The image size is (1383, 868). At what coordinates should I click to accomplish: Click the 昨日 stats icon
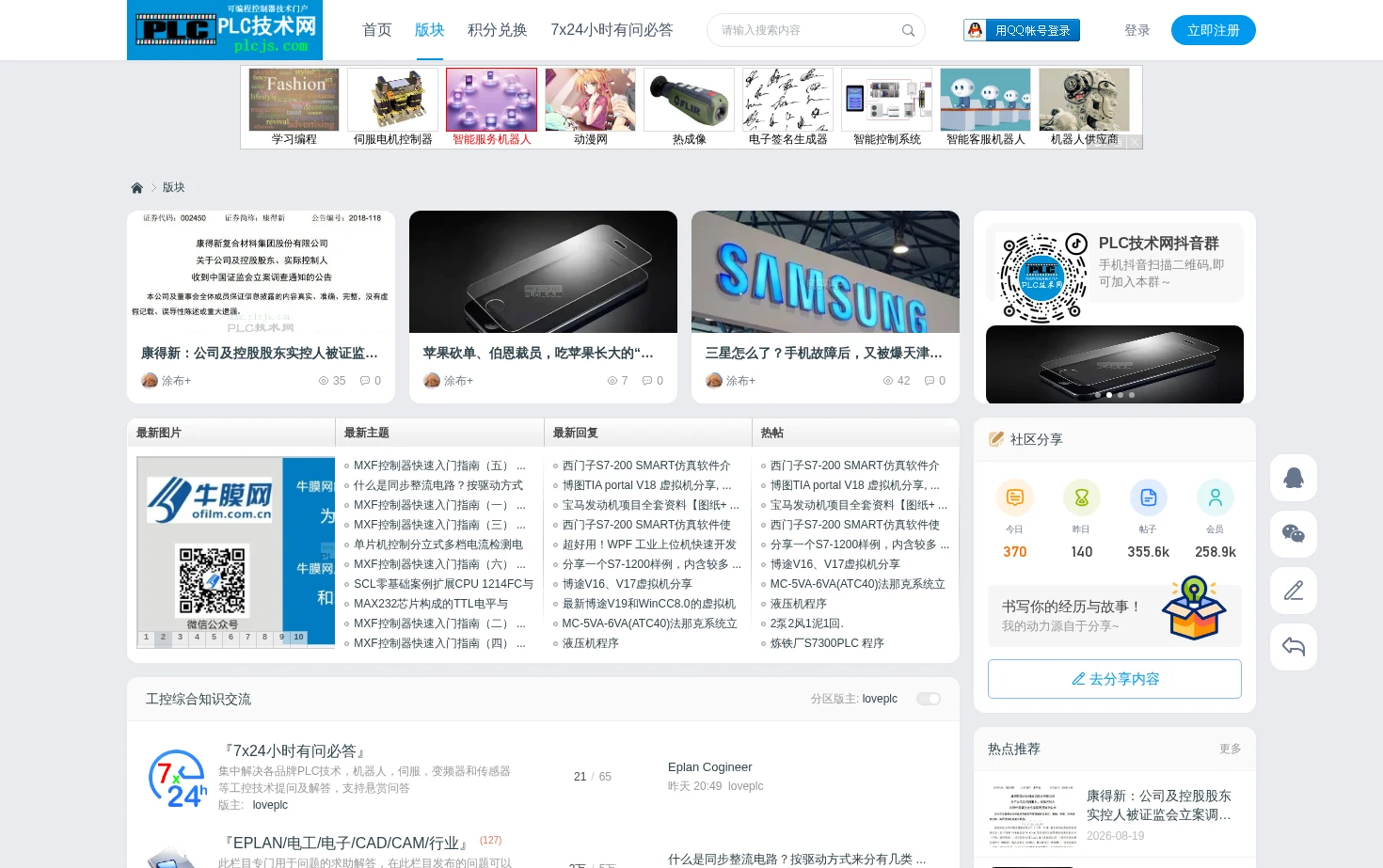(x=1082, y=497)
